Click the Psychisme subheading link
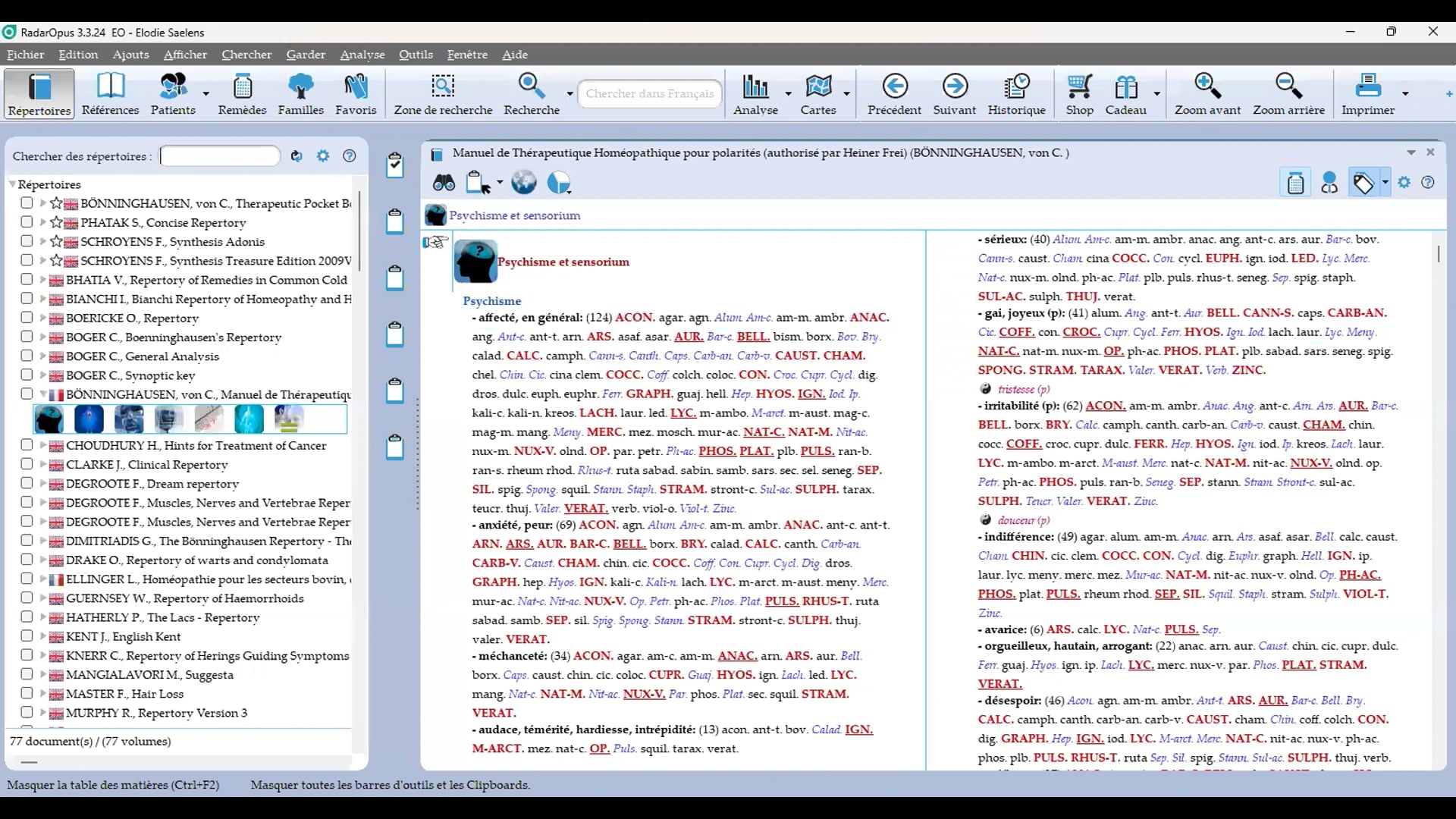Viewport: 1456px width, 819px height. click(492, 301)
